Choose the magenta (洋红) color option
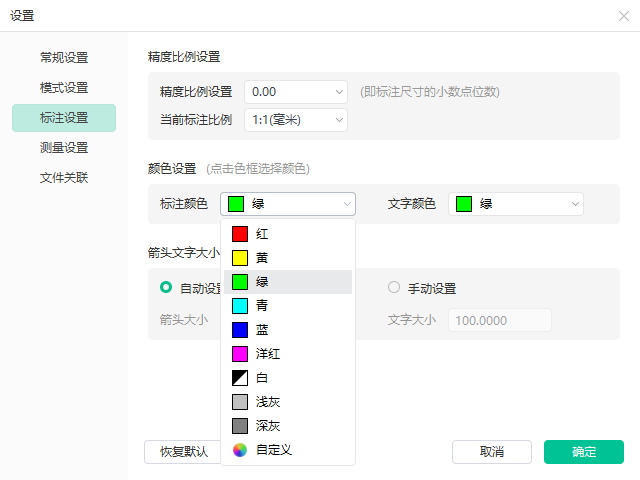The width and height of the screenshot is (640, 480). coord(288,354)
